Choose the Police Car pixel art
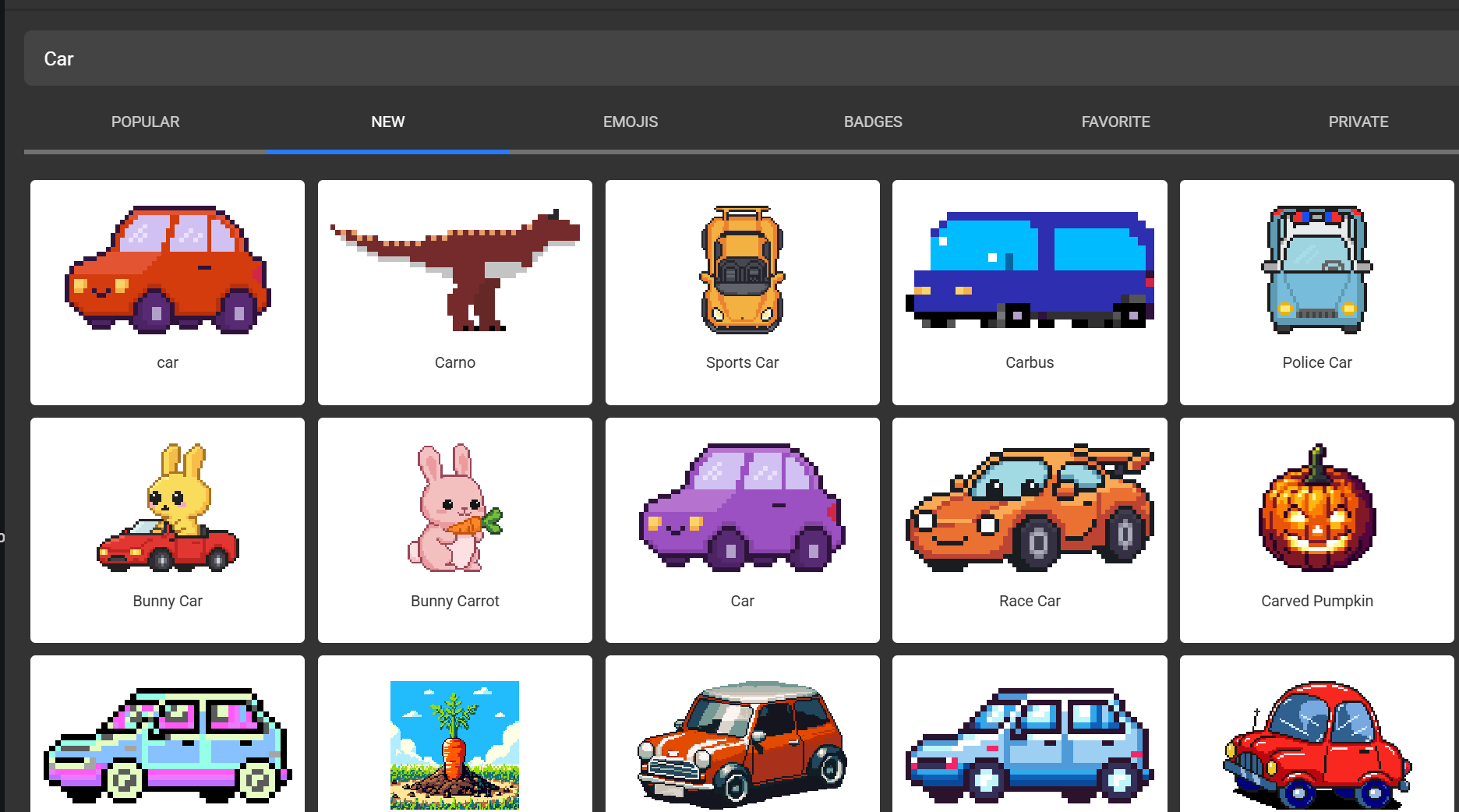Screen dimensions: 1459x812 pos(1317,270)
